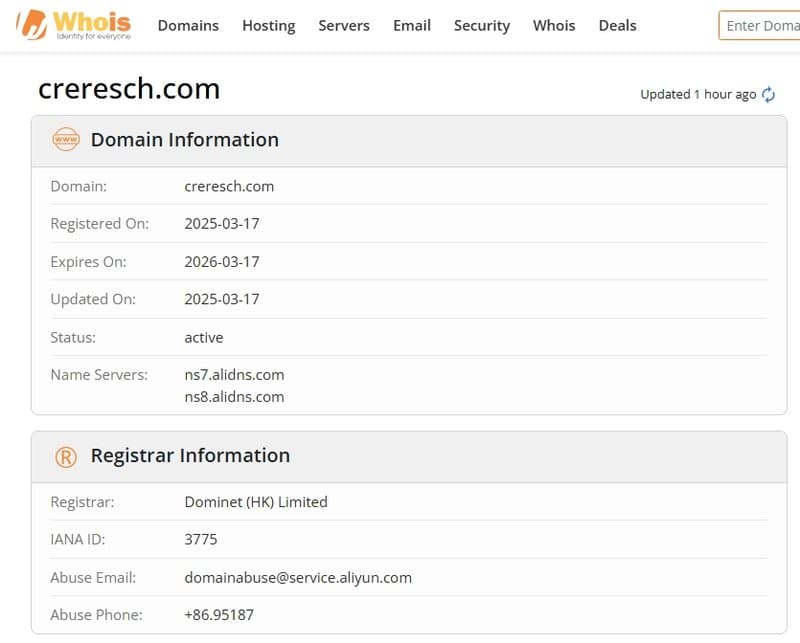Screen dimensions: 800x643
Task: Select abuse email domainabuse@service.aliyun.com
Action: tap(298, 578)
